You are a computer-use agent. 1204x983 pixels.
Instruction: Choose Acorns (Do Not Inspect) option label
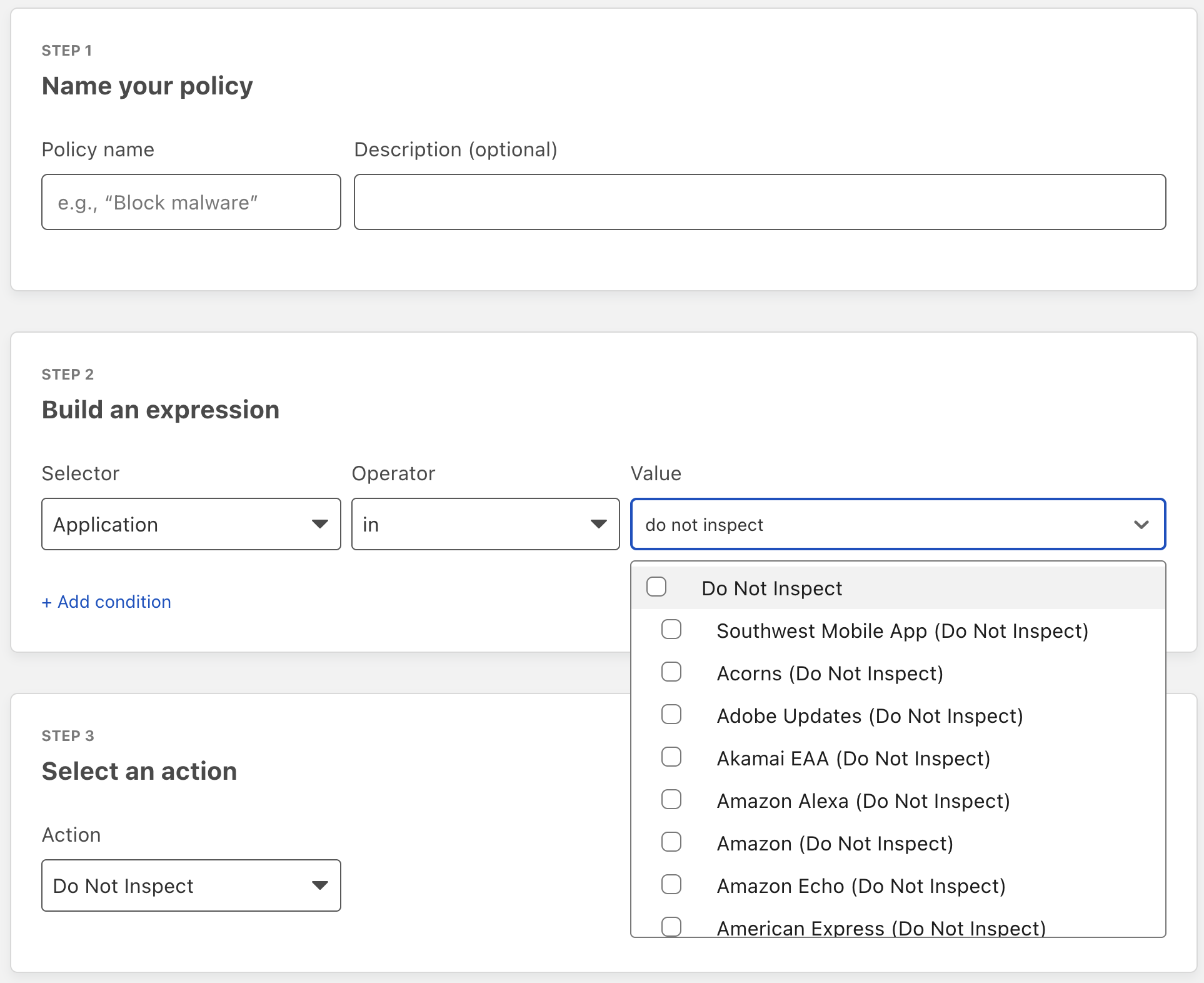pos(830,673)
